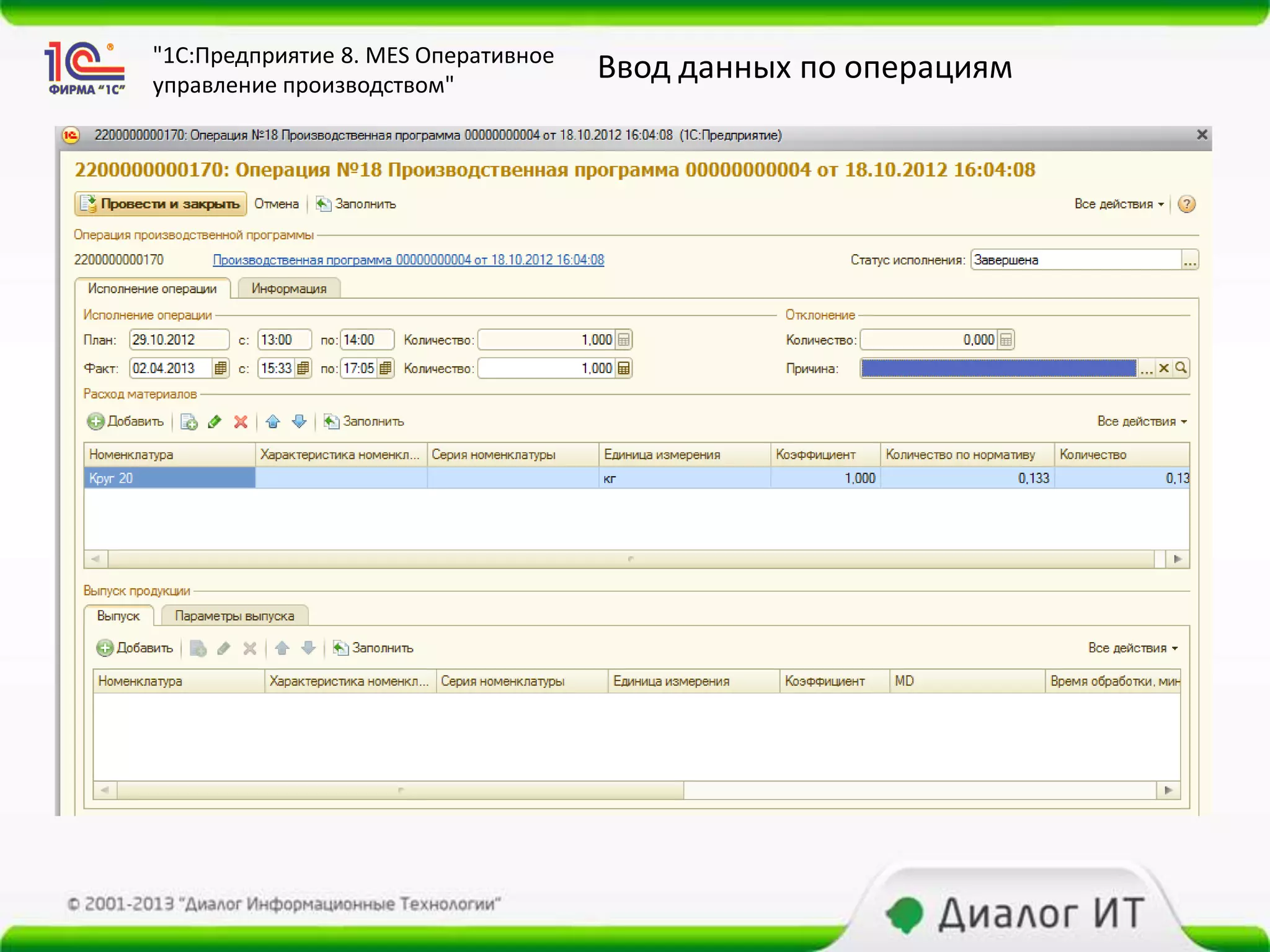Viewport: 1270px width, 952px height.
Task: Open calculator for Факт Количество field
Action: (x=624, y=368)
